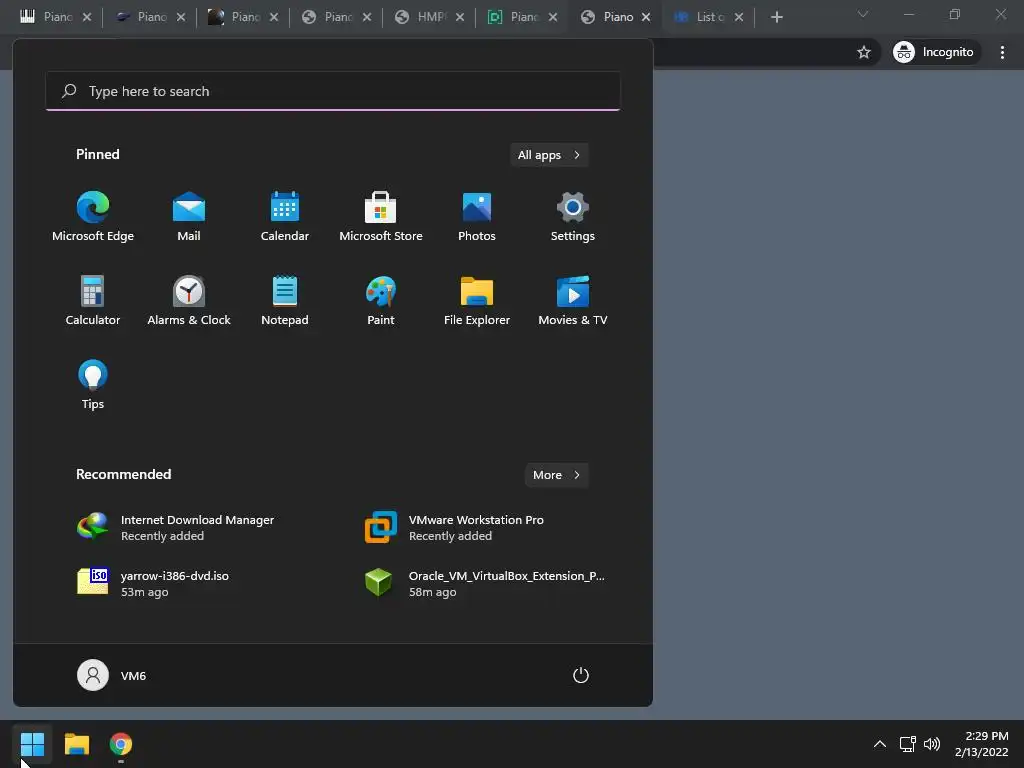Launch the Paint app
Viewport: 1024px width, 768px height.
381,300
